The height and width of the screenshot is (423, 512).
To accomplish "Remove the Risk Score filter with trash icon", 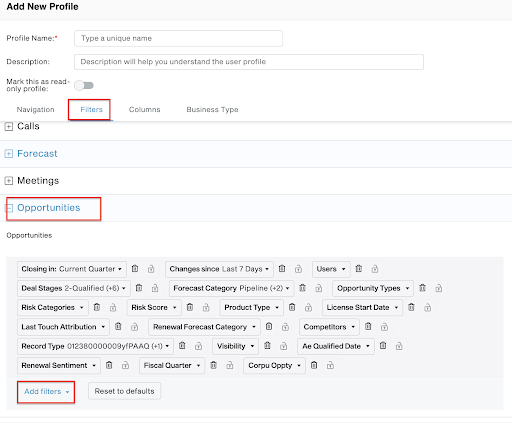I will click(190, 307).
